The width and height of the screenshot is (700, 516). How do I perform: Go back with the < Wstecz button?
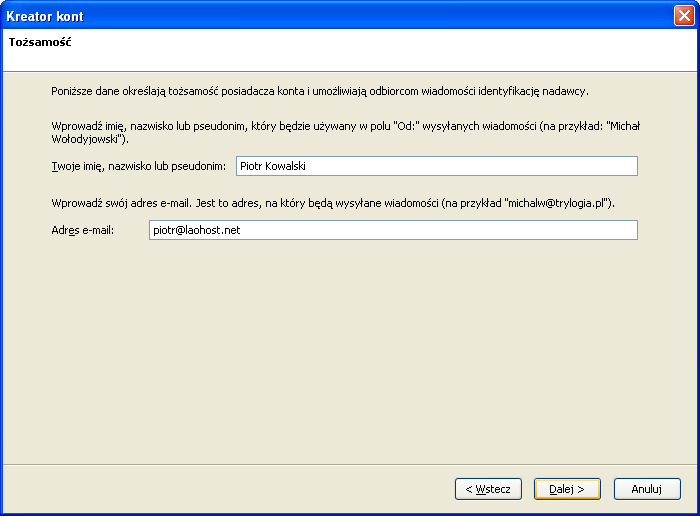click(488, 489)
